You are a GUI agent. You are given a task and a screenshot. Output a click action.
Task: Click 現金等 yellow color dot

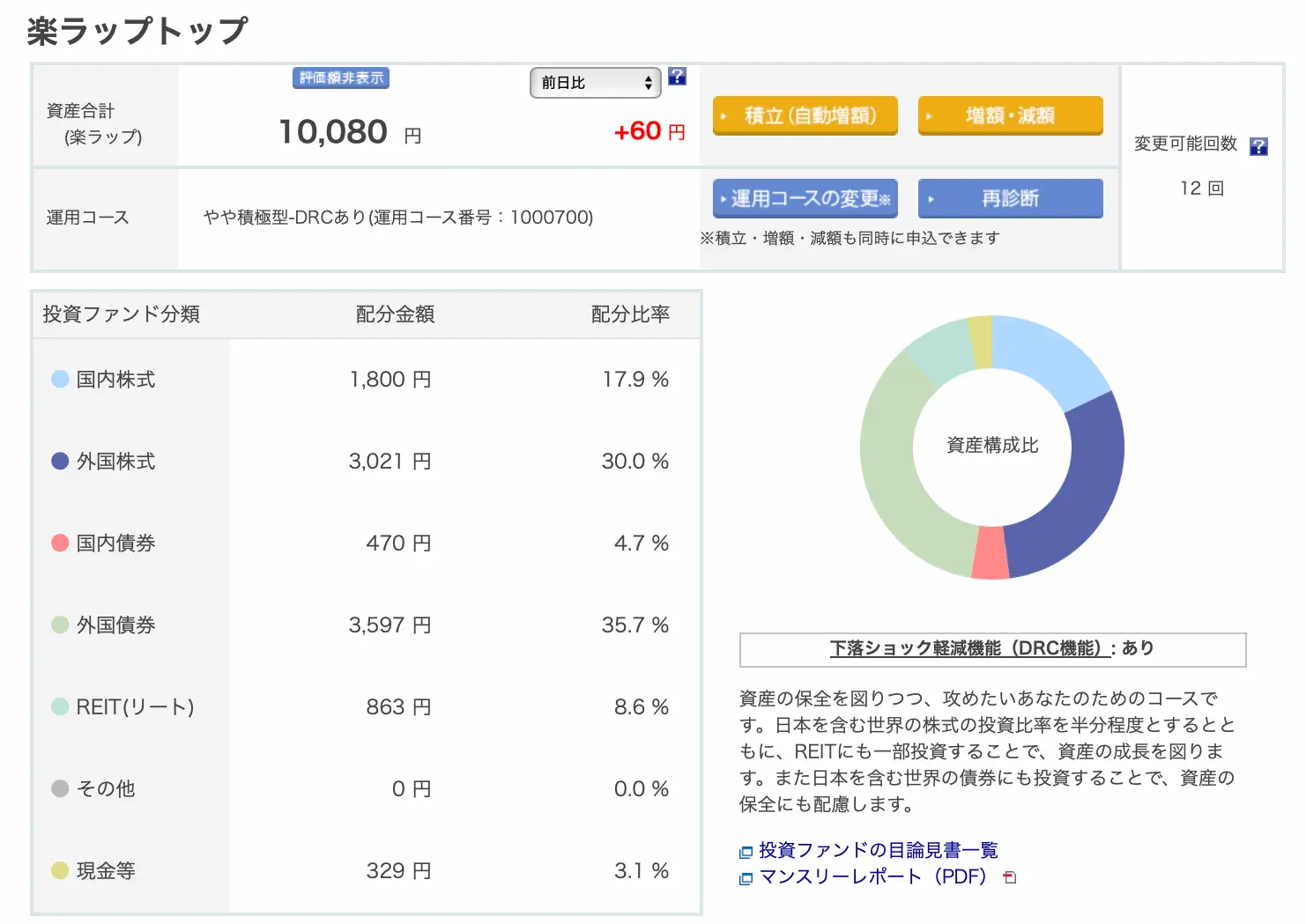point(60,870)
